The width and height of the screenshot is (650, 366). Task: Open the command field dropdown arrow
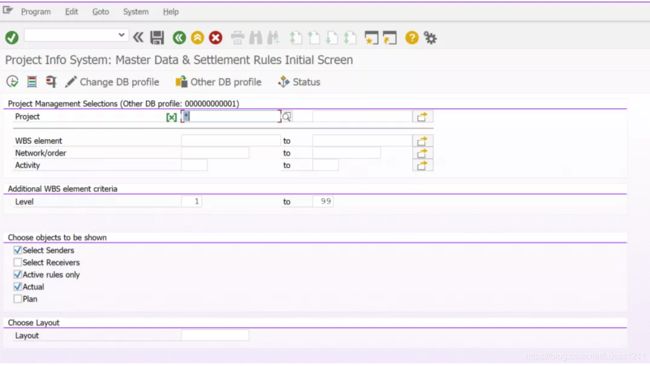[121, 35]
